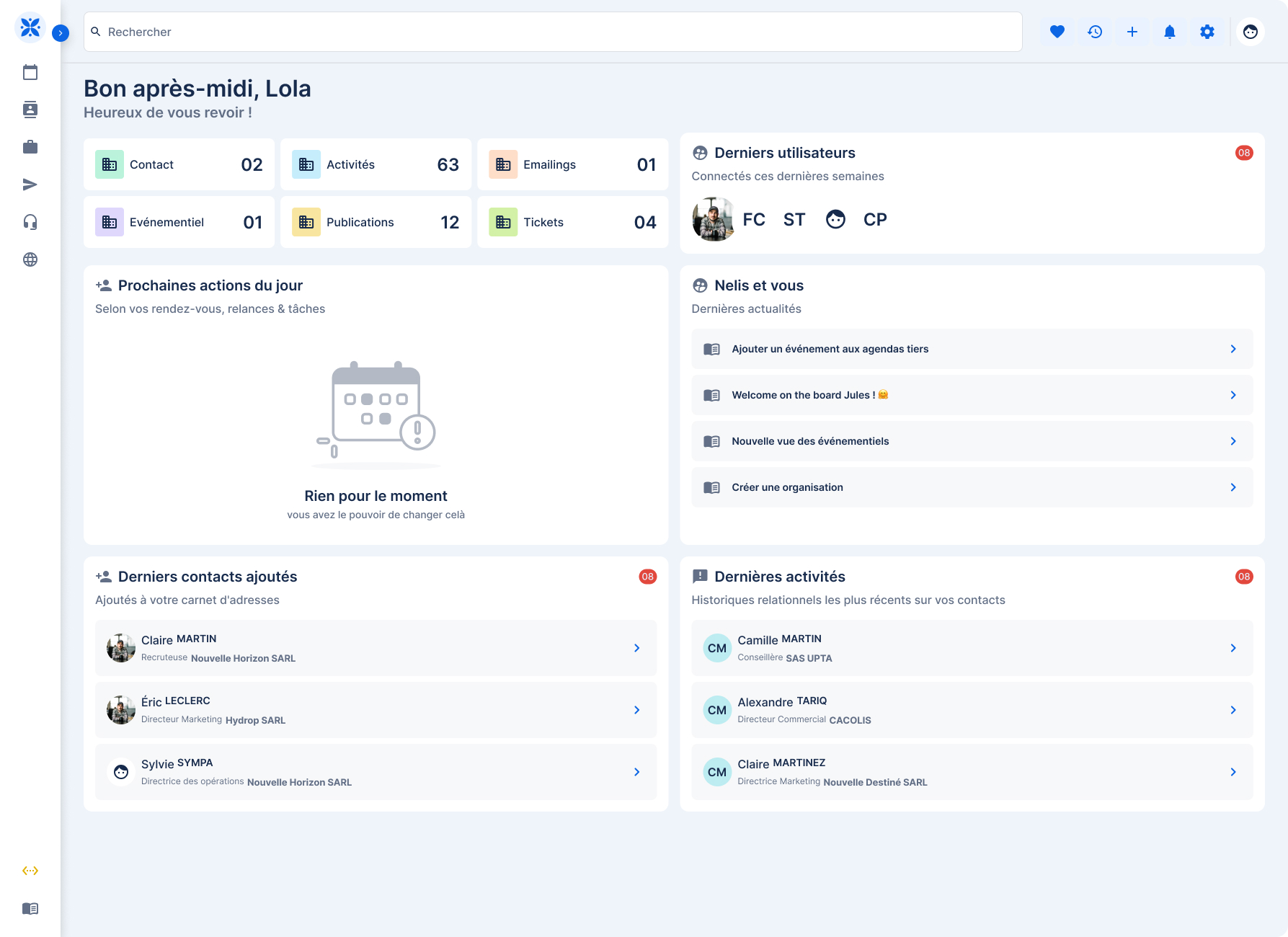Click the plus icon to add new
The image size is (1288, 937).
(1132, 32)
